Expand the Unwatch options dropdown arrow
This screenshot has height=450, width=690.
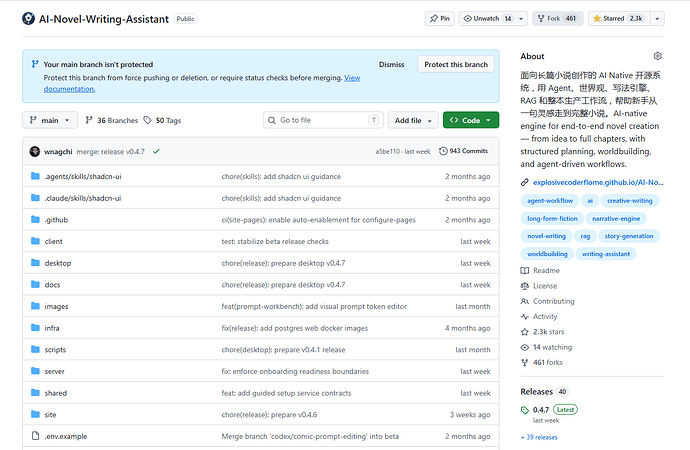(521, 18)
